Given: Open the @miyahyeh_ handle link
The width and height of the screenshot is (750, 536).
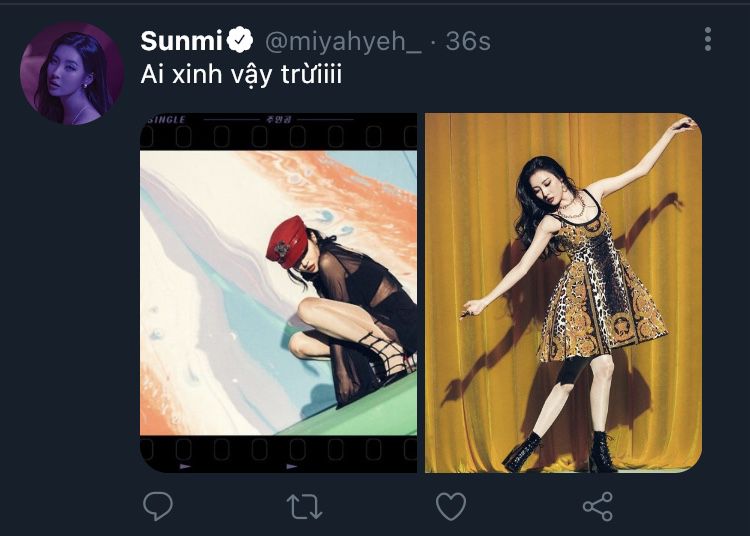Looking at the screenshot, I should click(x=342, y=41).
